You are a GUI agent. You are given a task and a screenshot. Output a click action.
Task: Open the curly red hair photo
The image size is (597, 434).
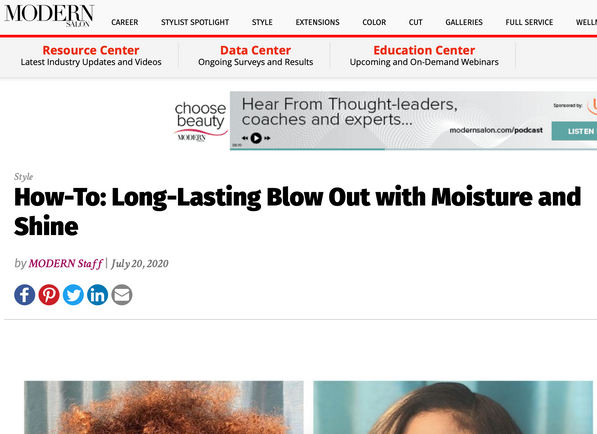point(164,407)
